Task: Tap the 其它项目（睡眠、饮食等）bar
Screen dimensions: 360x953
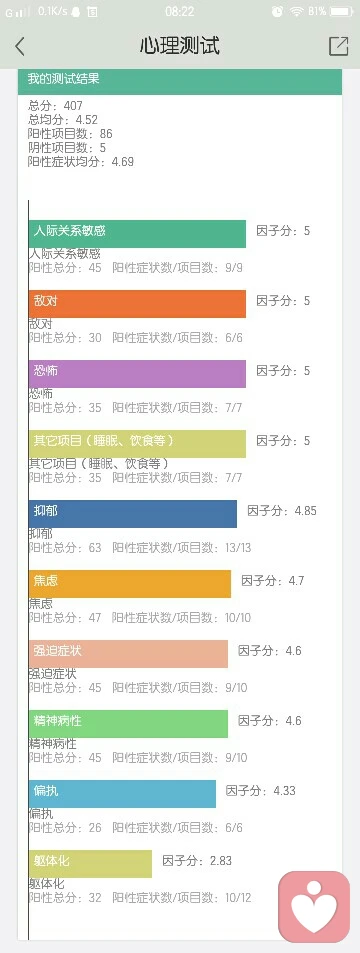Action: click(137, 444)
